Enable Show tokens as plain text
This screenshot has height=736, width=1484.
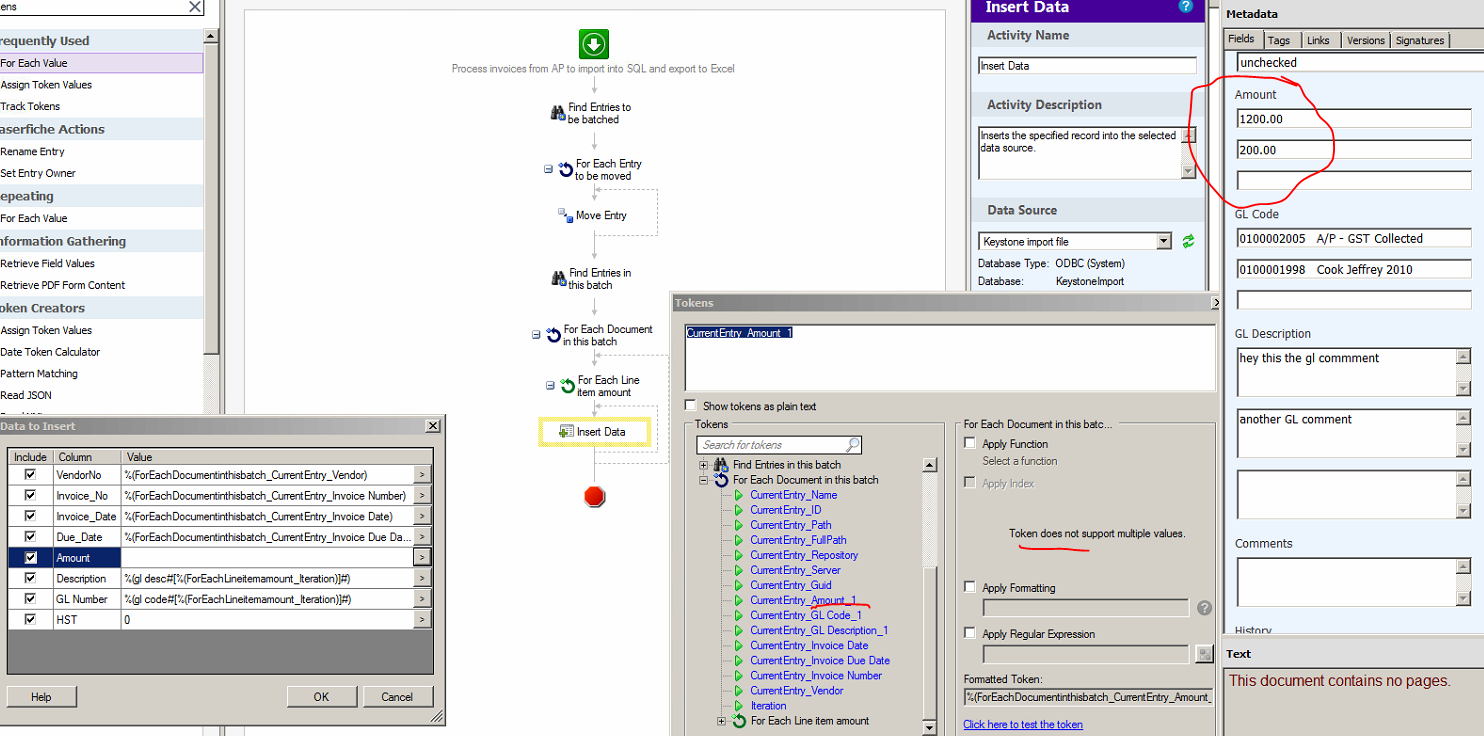pyautogui.click(x=691, y=406)
